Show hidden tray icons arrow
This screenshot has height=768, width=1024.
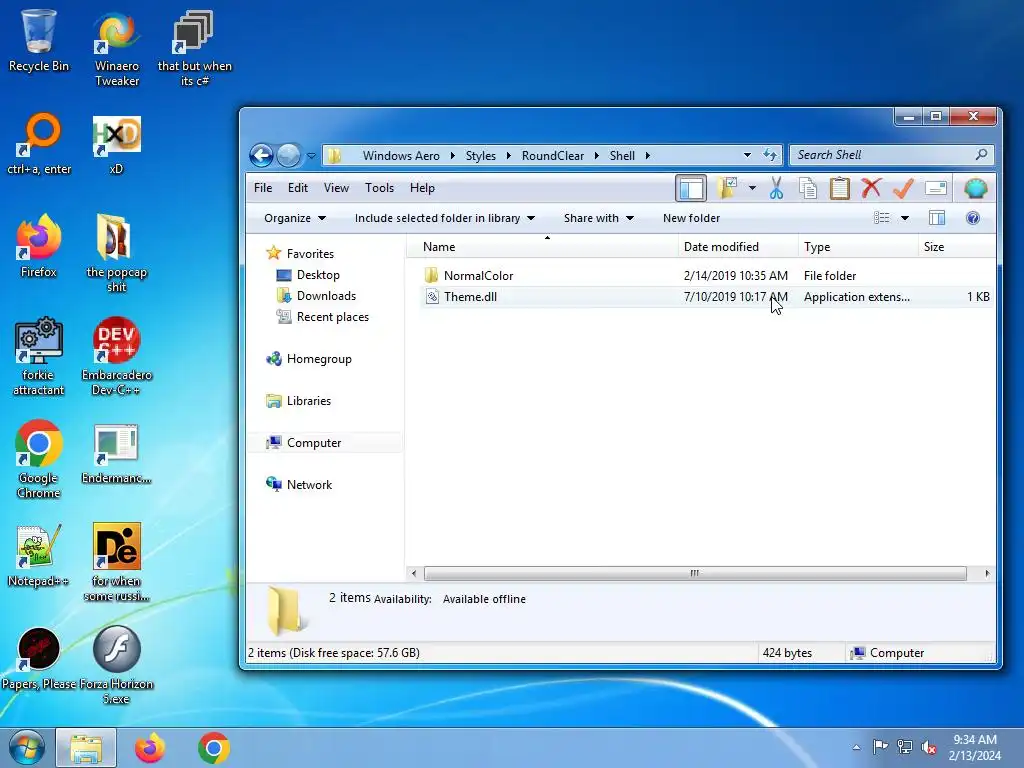(856, 747)
